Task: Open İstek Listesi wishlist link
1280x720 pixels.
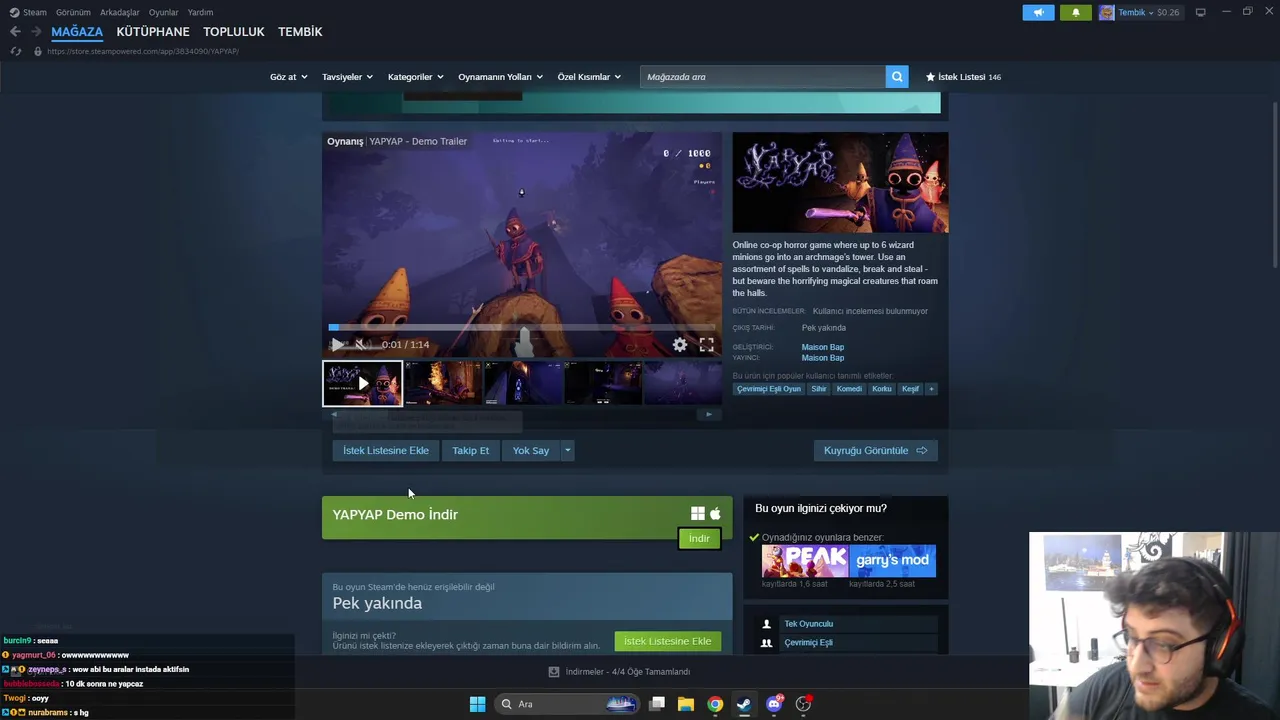Action: point(963,77)
